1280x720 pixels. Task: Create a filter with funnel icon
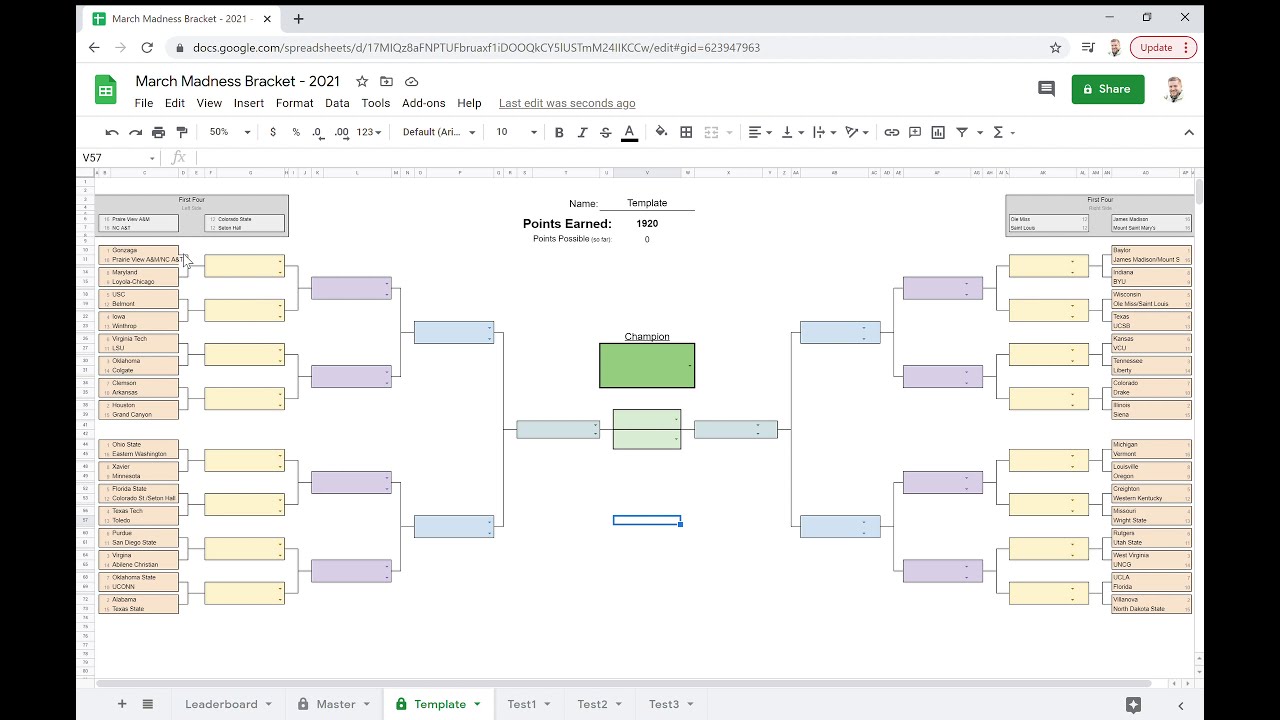(x=962, y=132)
